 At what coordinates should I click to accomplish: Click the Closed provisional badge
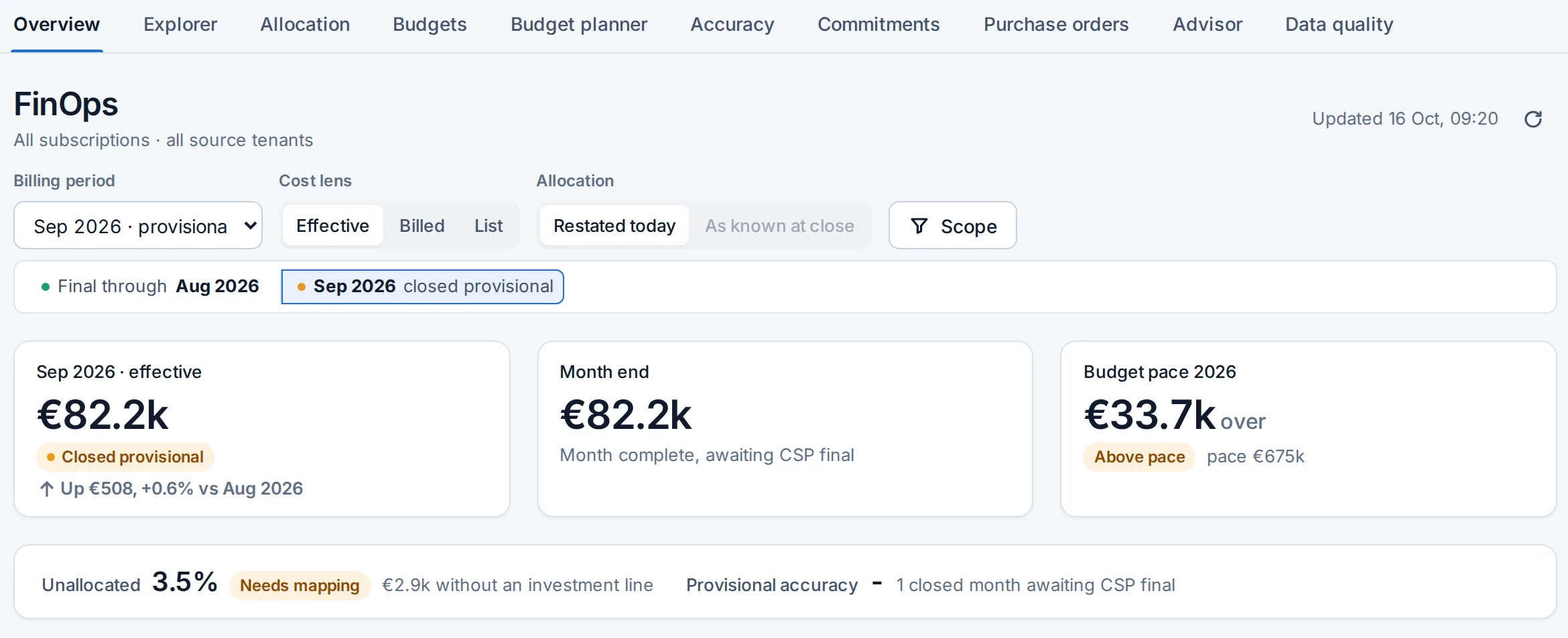(x=125, y=457)
